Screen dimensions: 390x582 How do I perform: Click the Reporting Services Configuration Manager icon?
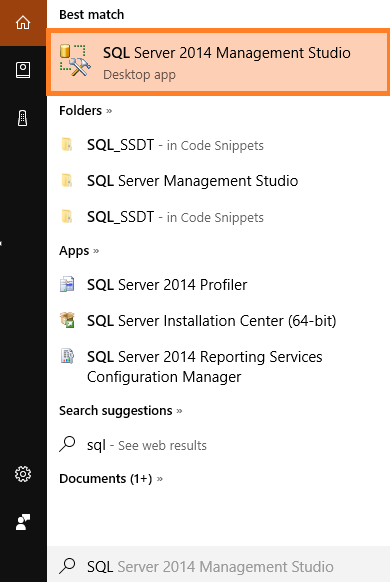(67, 356)
